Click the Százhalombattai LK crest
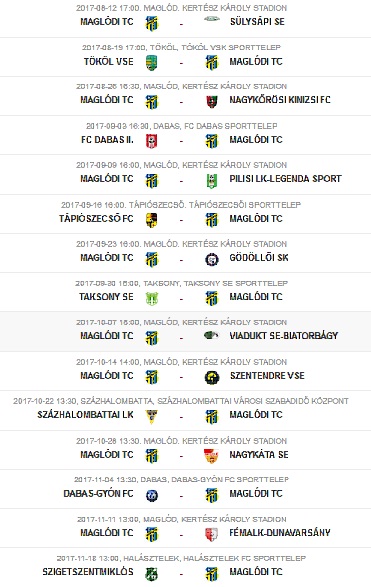This screenshot has height=587, width=371. pyautogui.click(x=152, y=416)
